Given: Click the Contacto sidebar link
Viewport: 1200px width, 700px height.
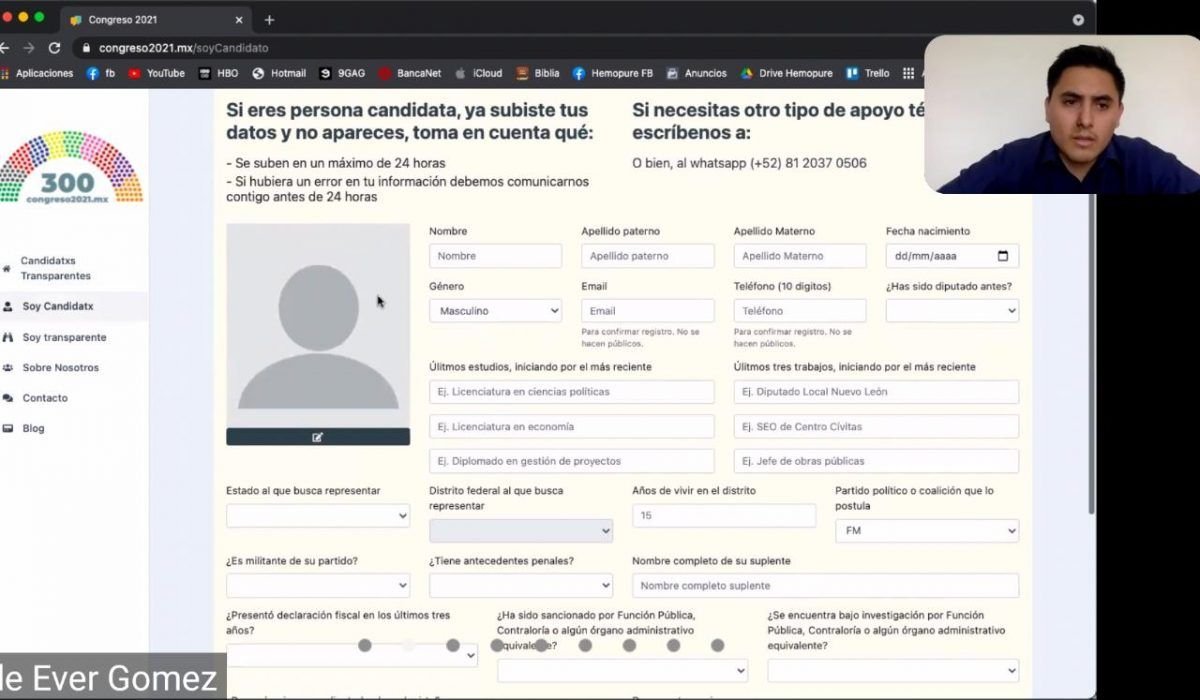Looking at the screenshot, I should click(45, 398).
